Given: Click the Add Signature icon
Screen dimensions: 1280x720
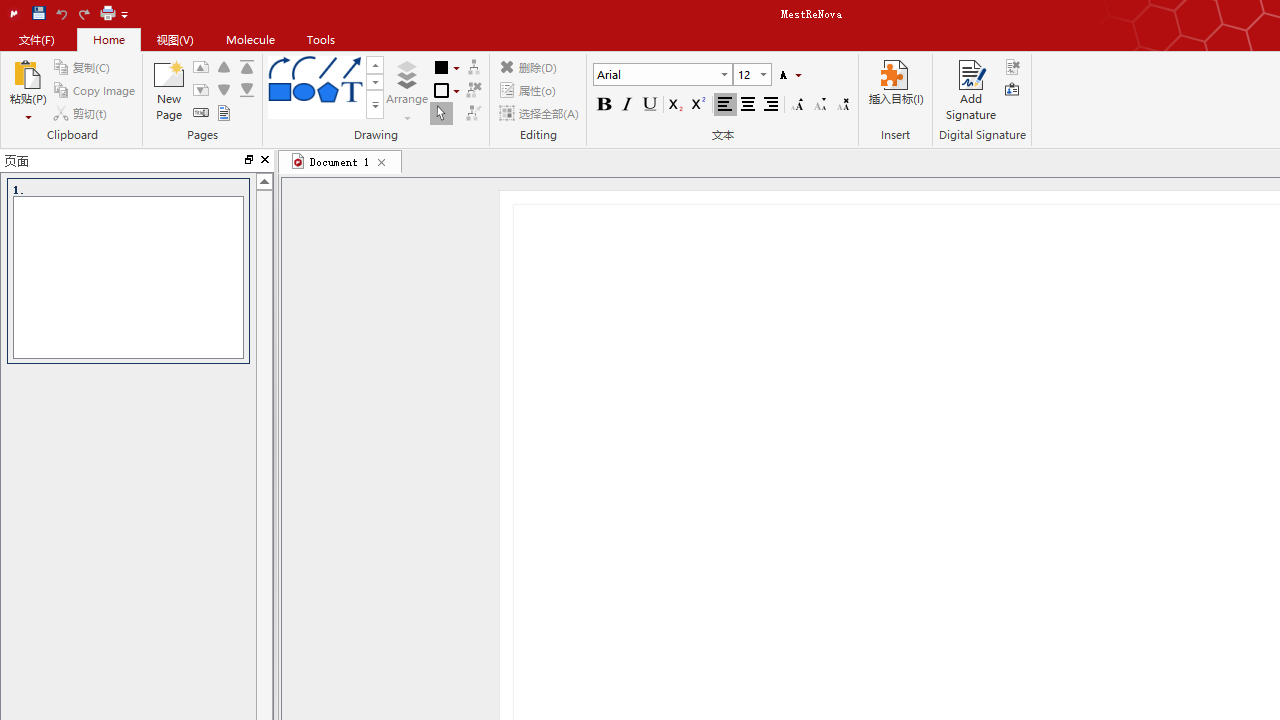Looking at the screenshot, I should (x=970, y=77).
